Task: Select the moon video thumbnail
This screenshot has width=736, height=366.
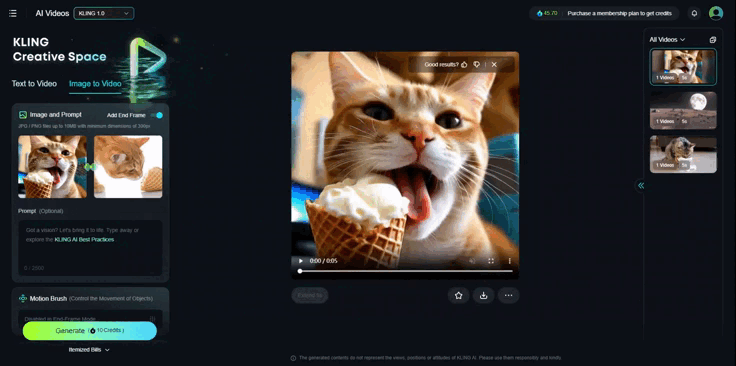Action: point(683,110)
